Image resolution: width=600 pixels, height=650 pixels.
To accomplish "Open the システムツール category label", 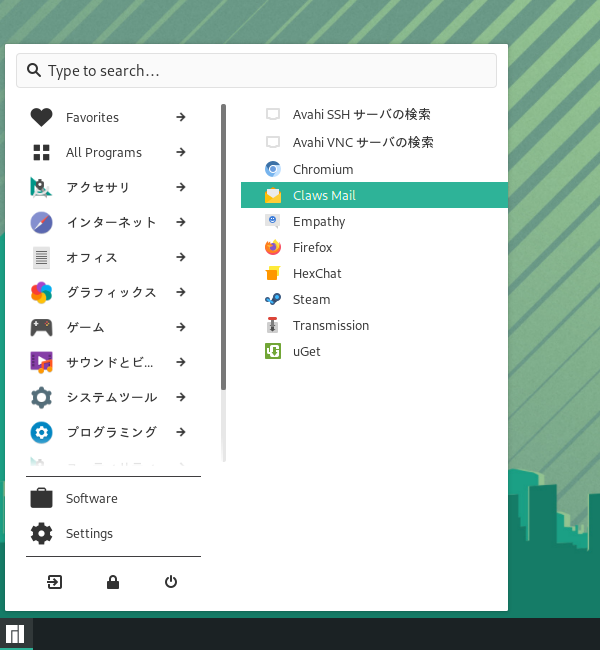I will tap(112, 398).
